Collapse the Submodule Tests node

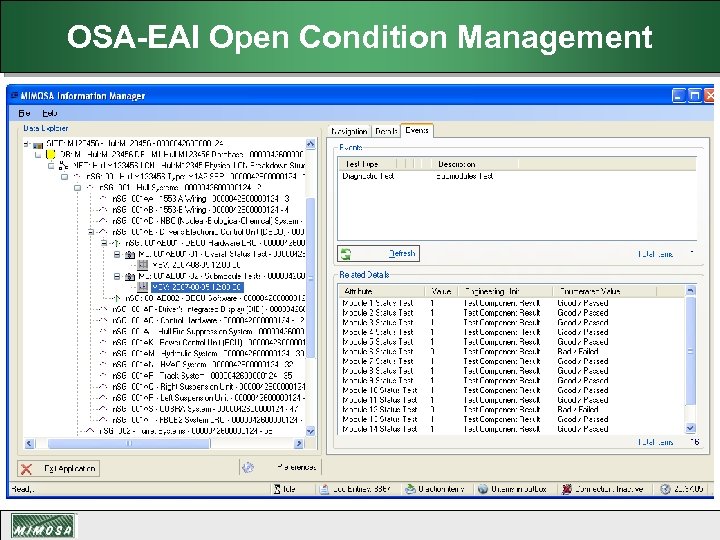(x=117, y=276)
